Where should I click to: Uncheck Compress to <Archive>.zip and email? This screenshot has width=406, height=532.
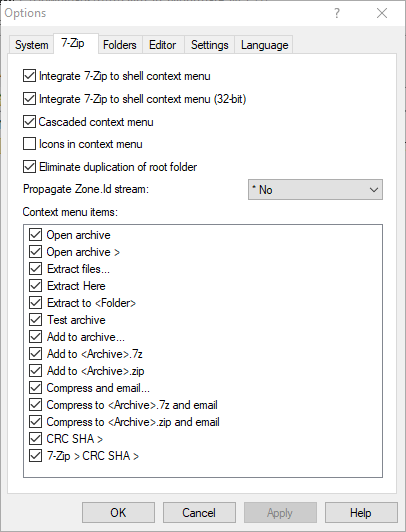[x=35, y=422]
